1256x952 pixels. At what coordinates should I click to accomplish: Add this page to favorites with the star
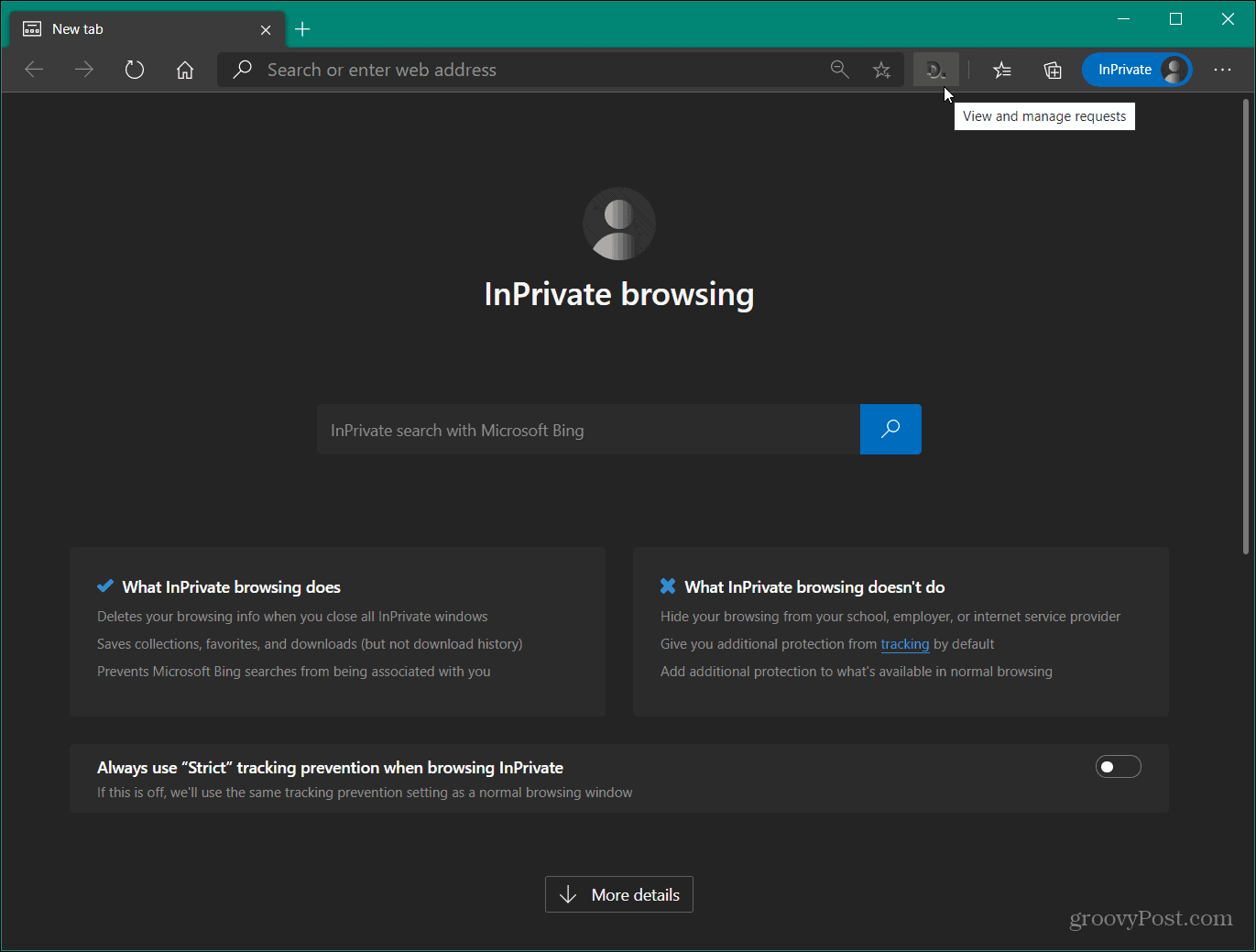[881, 69]
